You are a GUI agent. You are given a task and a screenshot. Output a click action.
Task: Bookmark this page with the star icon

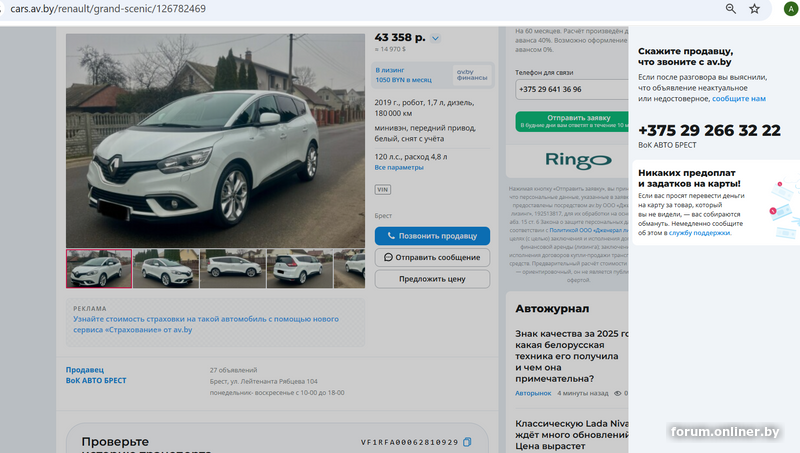point(754,9)
